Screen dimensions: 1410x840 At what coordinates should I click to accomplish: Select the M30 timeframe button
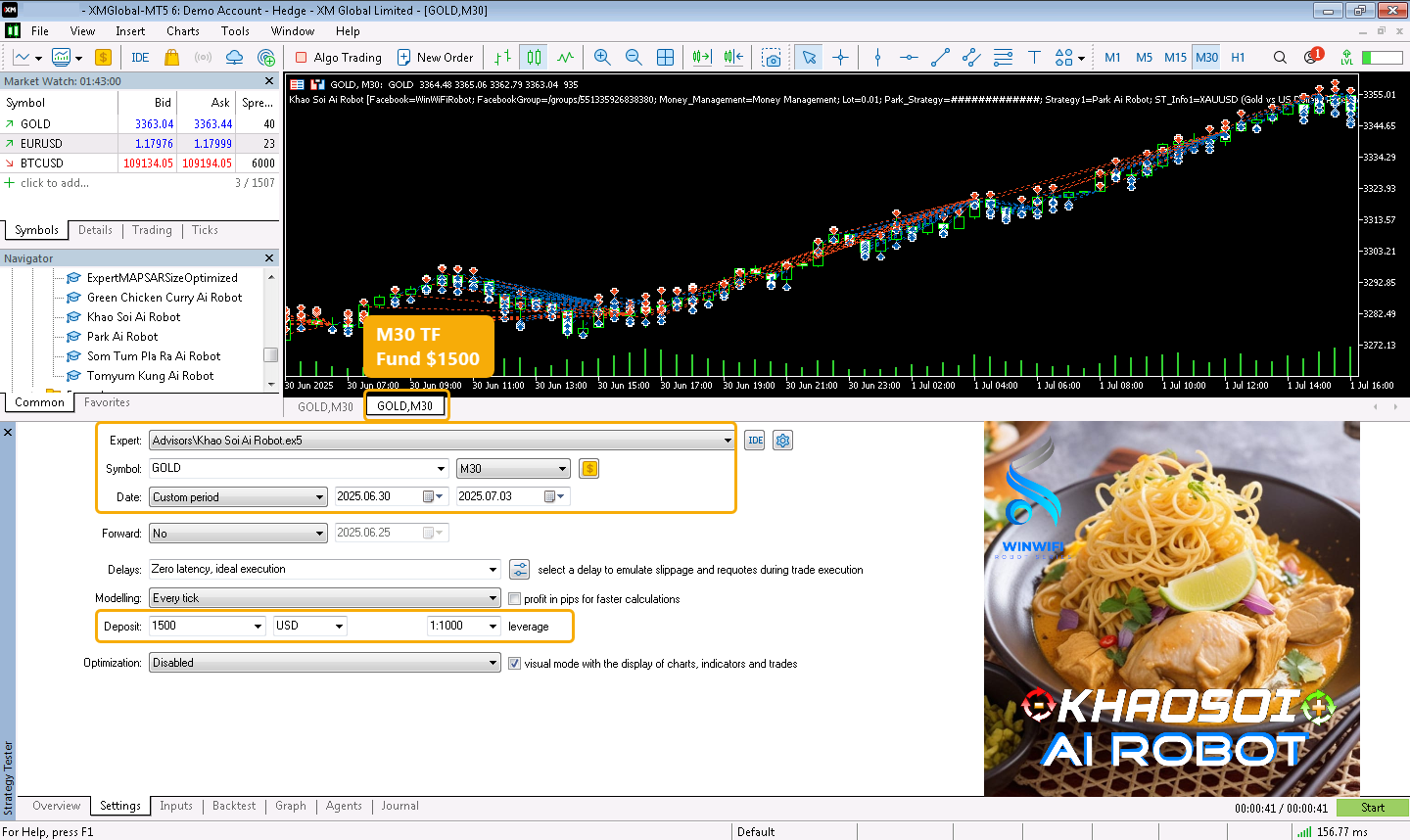[x=1206, y=58]
